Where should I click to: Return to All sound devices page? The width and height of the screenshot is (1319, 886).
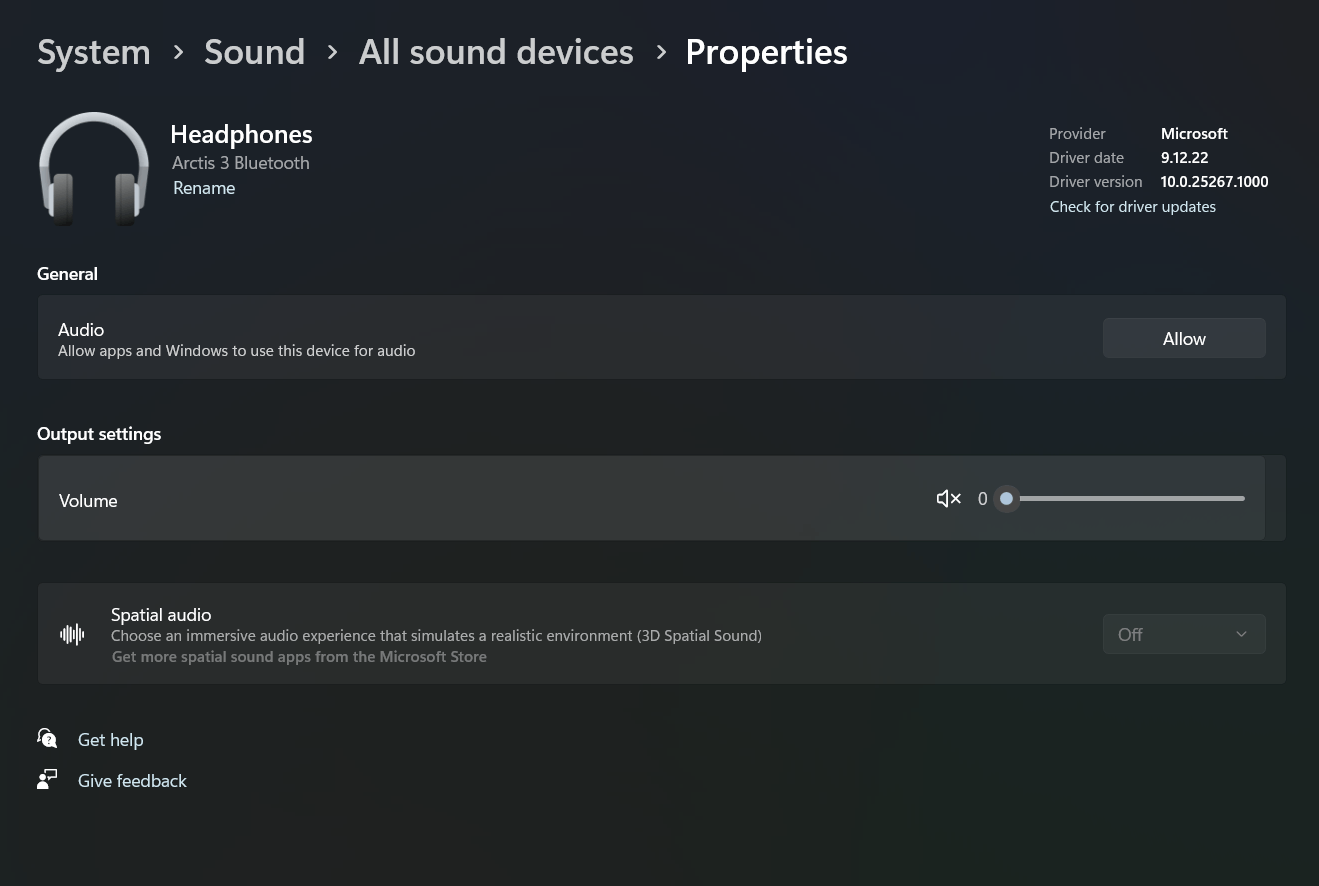(496, 52)
